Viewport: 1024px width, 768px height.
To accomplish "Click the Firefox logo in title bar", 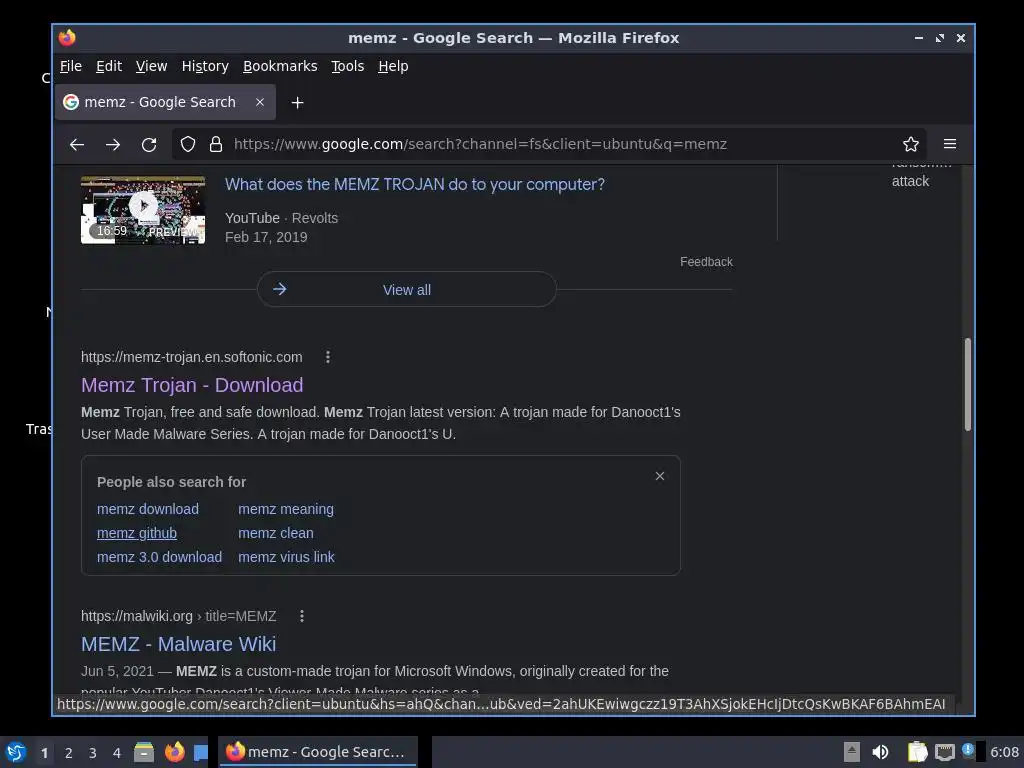I will 67,38.
